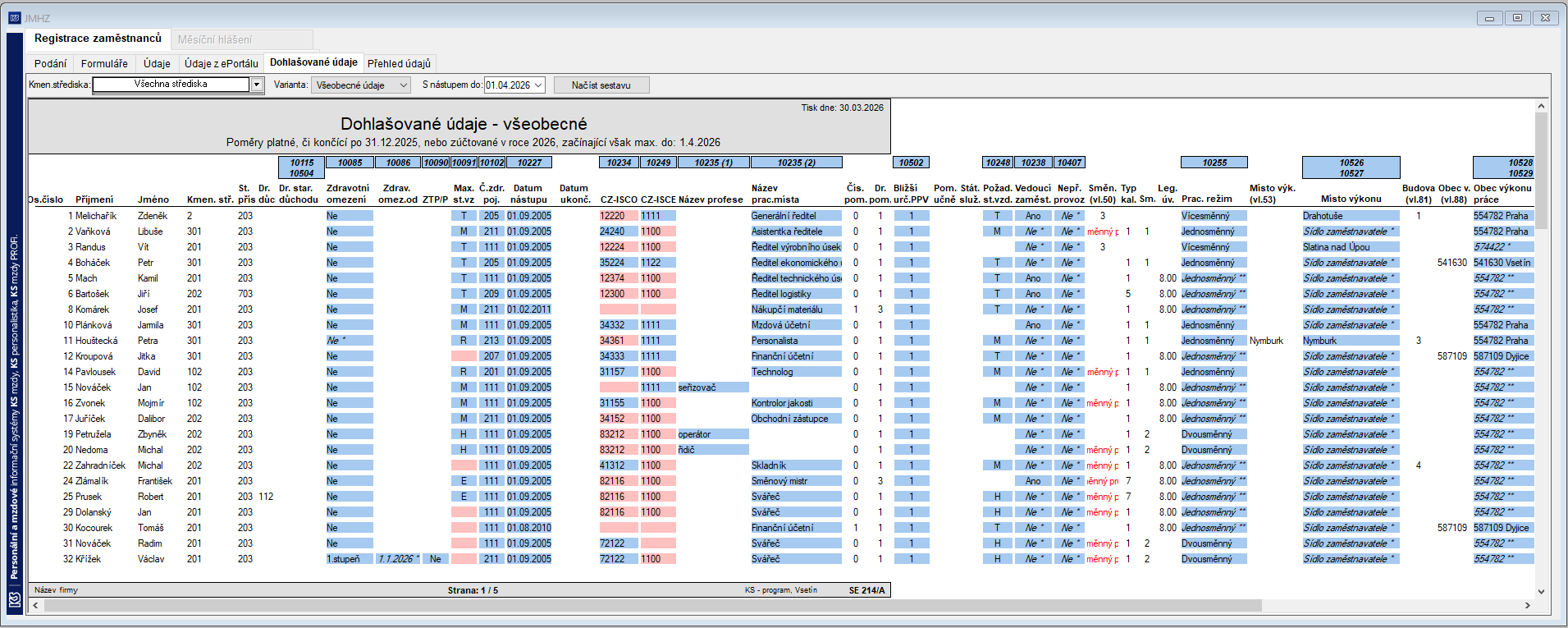Image resolution: width=1568 pixels, height=628 pixels.
Task: Click the vertical scrollbar up arrow
Action: (x=1541, y=106)
